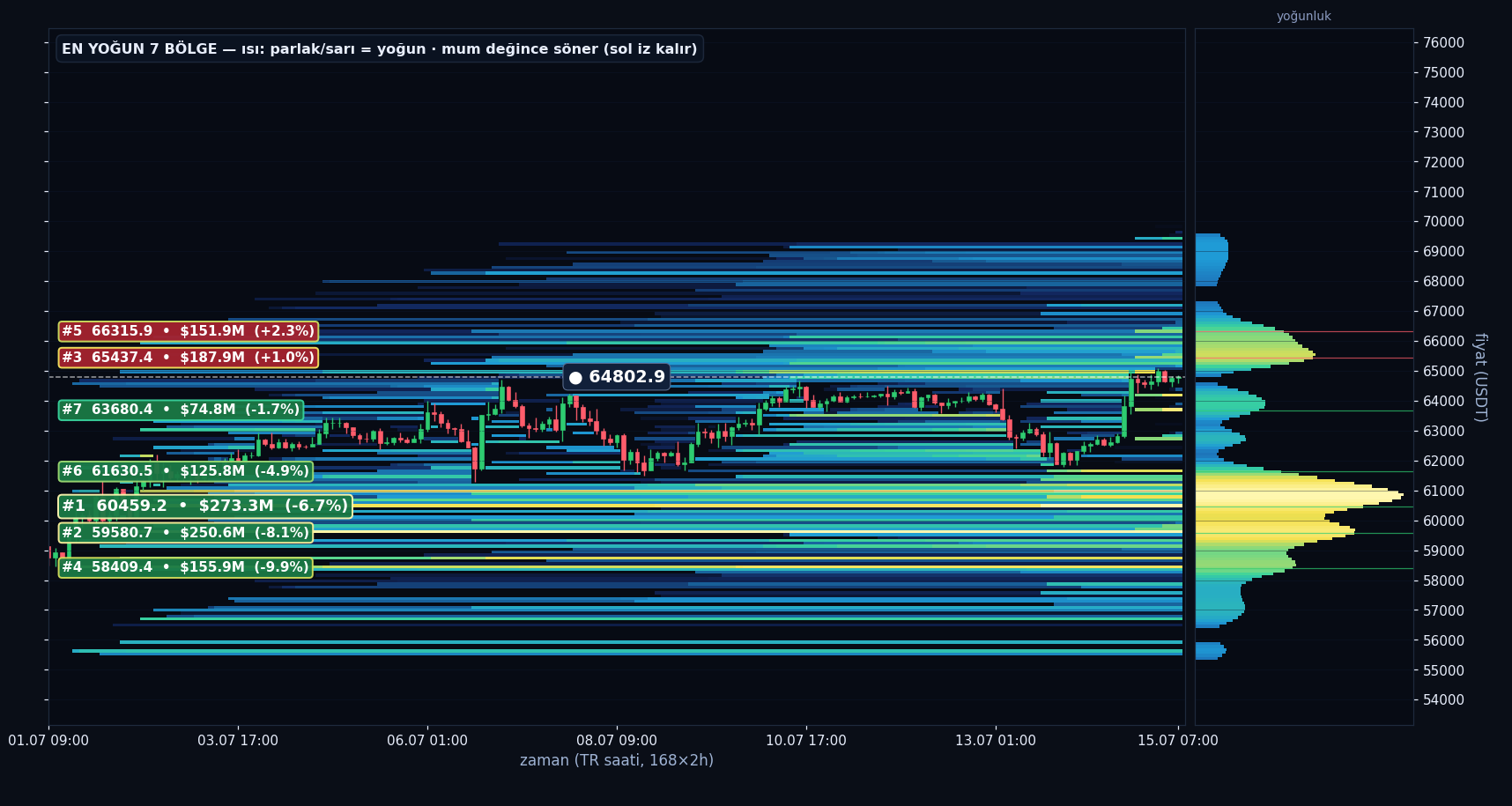Click the 54000 price tick
This screenshot has height=806, width=1512.
(x=1443, y=700)
